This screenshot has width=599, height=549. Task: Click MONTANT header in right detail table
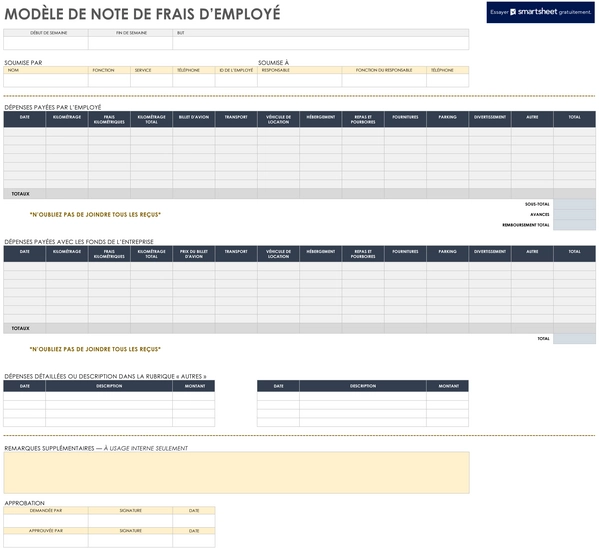(448, 386)
